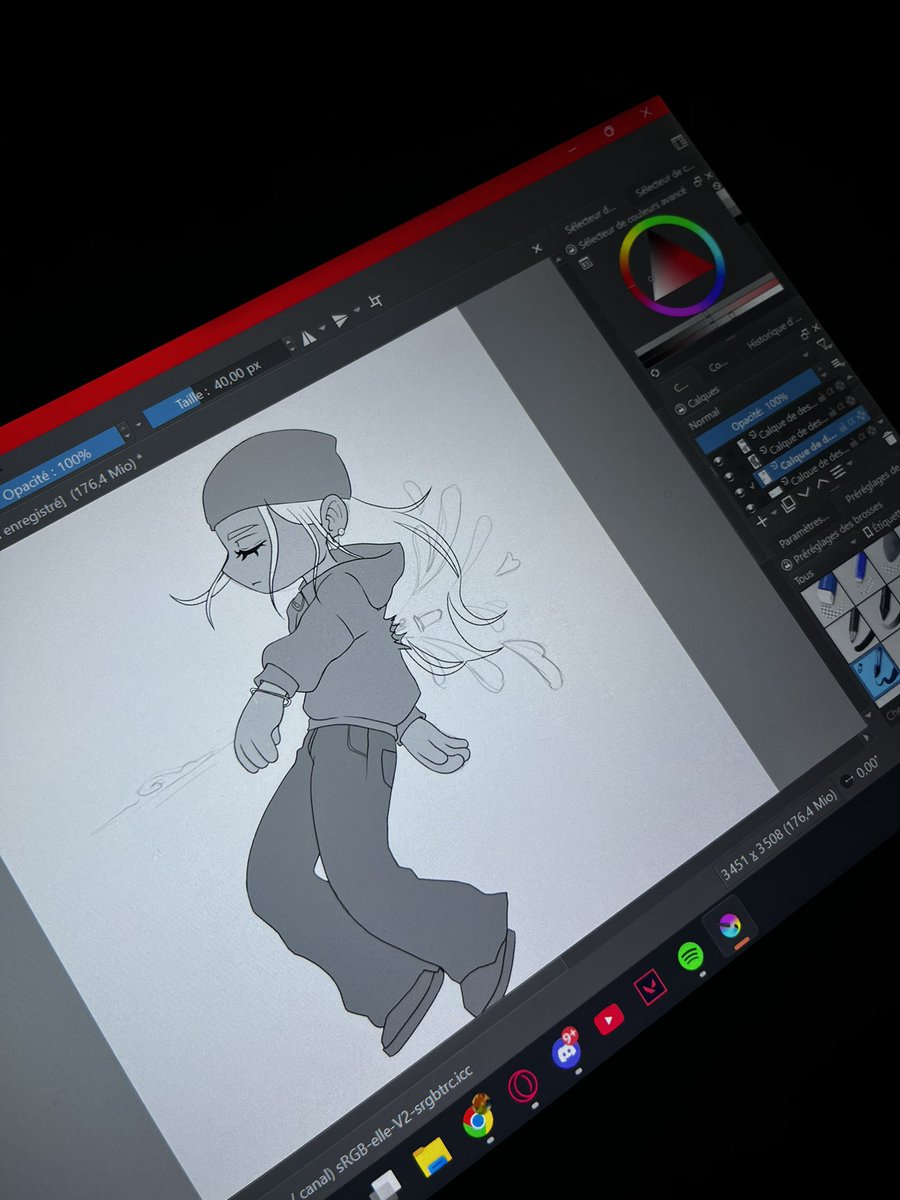900x1200 pixels.
Task: Open the horizontal mirror options dropdown arrow
Action: tap(322, 328)
